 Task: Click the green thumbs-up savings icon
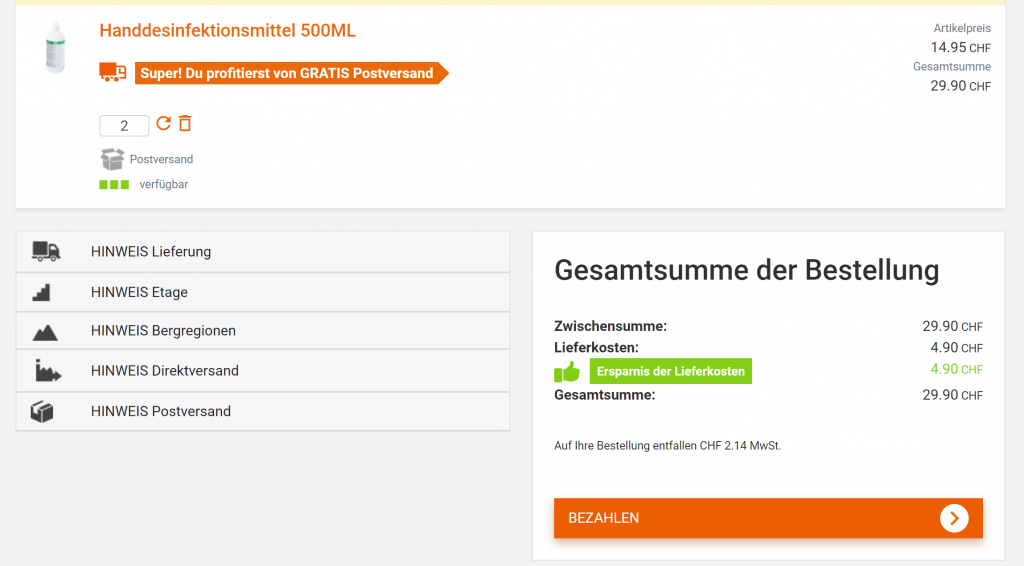coord(567,372)
